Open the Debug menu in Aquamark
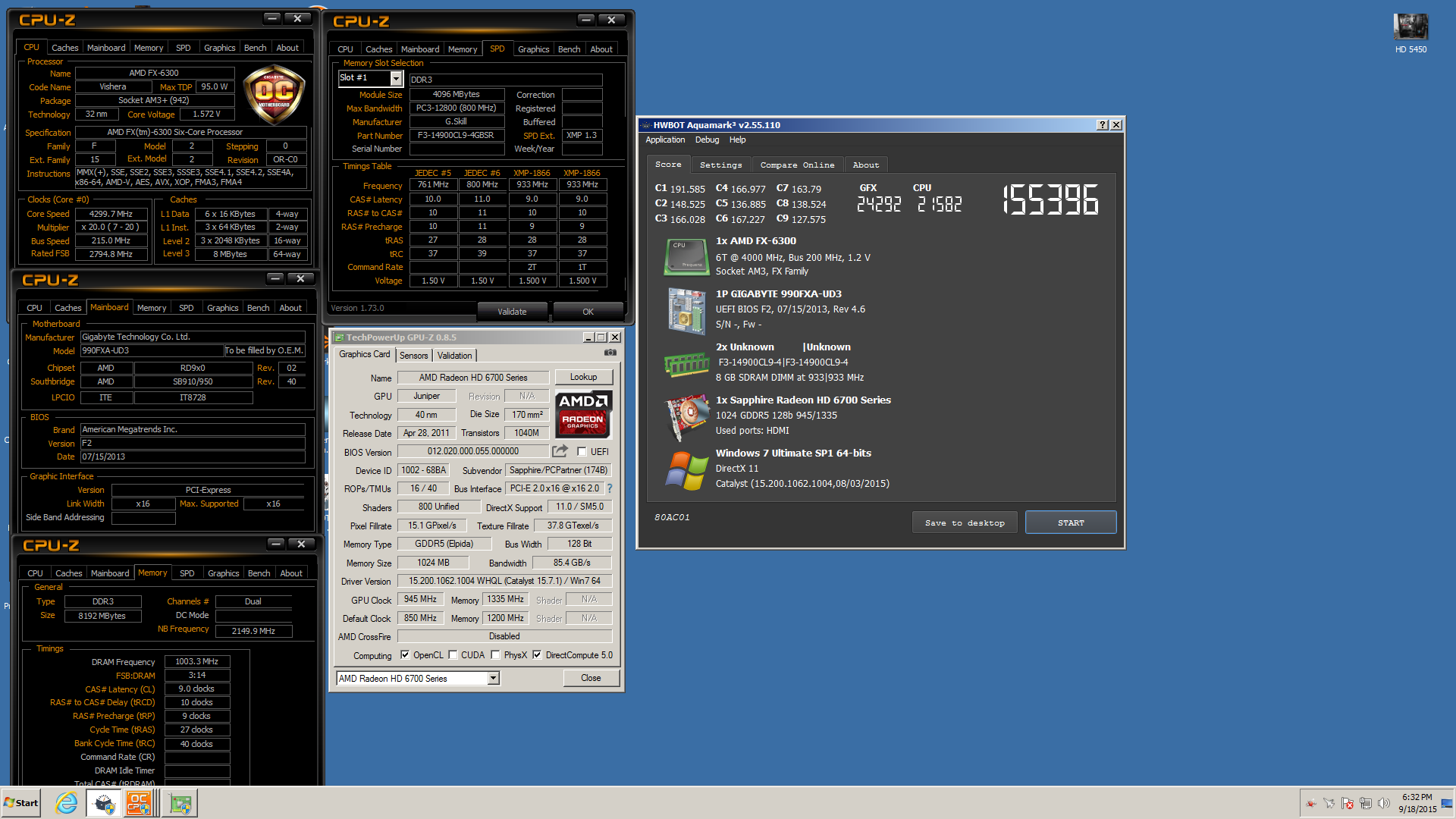Screen dimensions: 1456x819 (x=707, y=140)
